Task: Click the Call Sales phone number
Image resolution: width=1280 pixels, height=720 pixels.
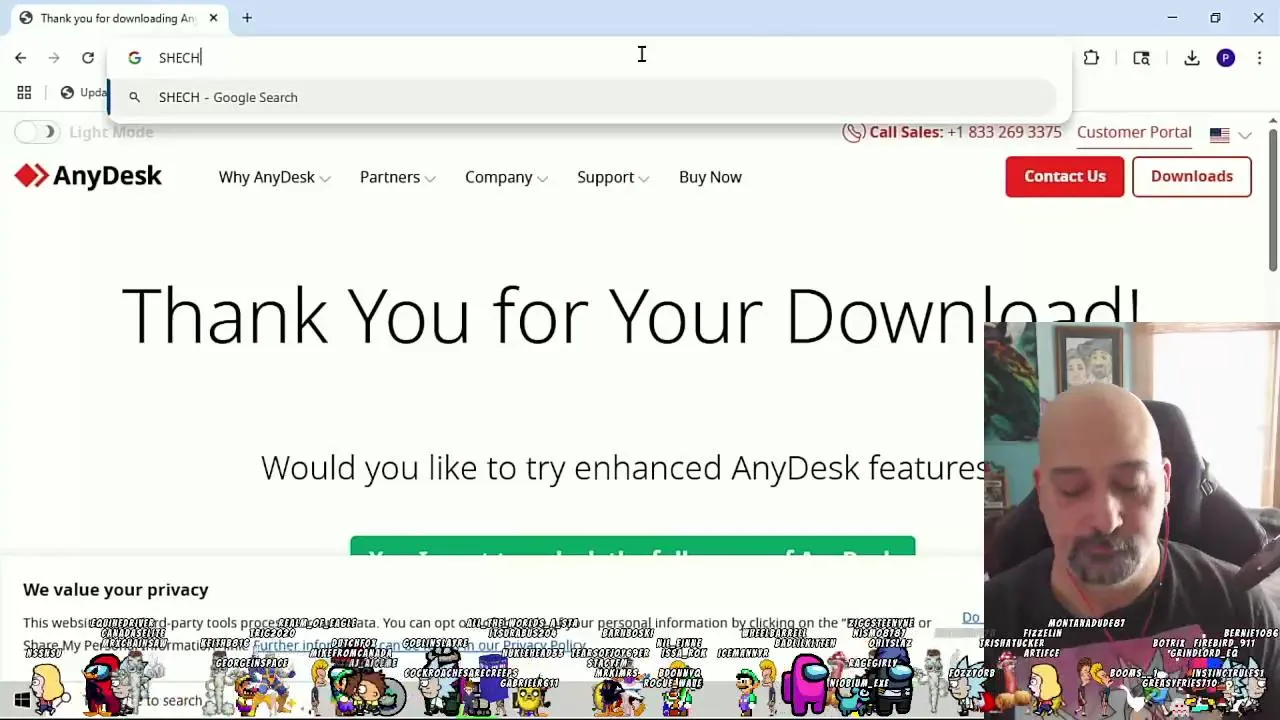Action: 1004,132
